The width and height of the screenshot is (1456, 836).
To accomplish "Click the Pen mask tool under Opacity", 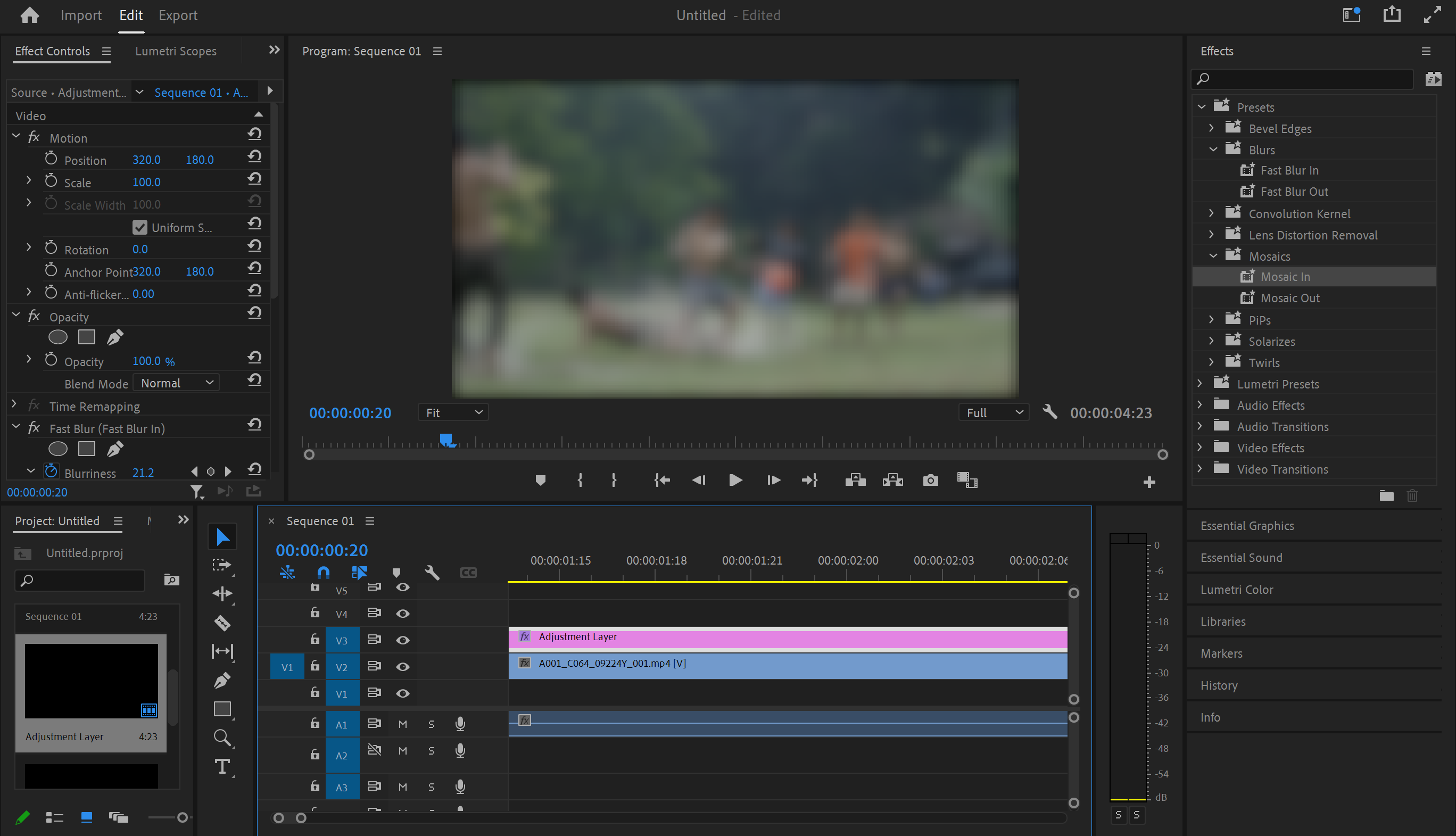I will [115, 337].
